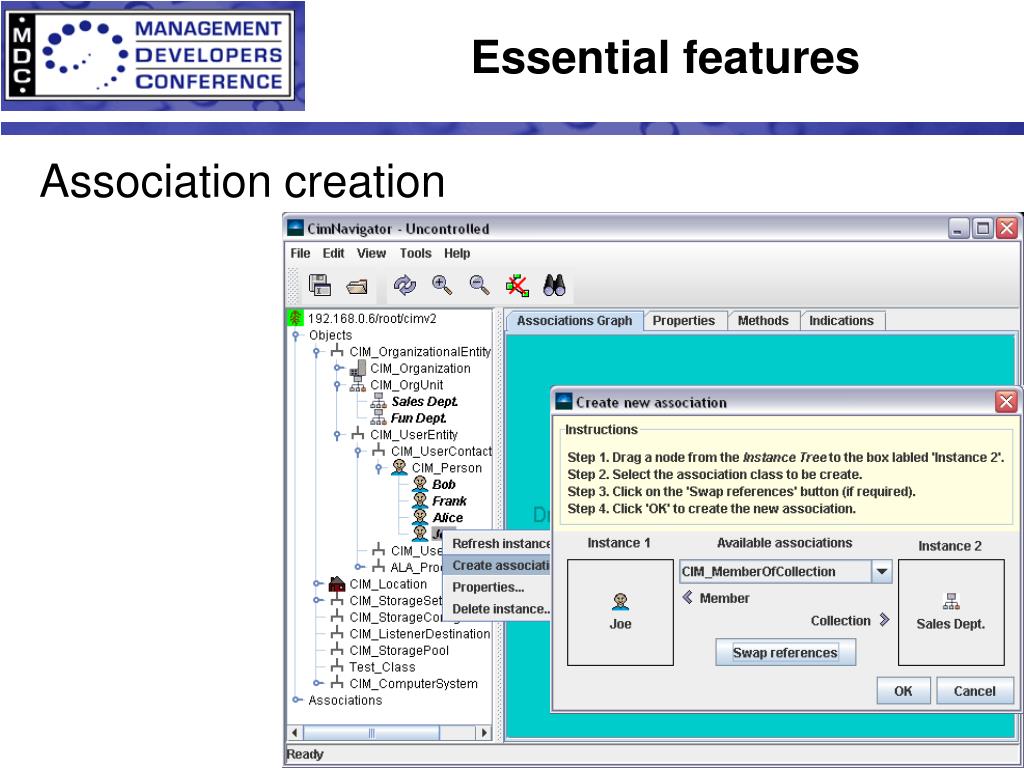Close the Create new association dialog
Viewport: 1024px width, 768px height.
coord(1006,402)
